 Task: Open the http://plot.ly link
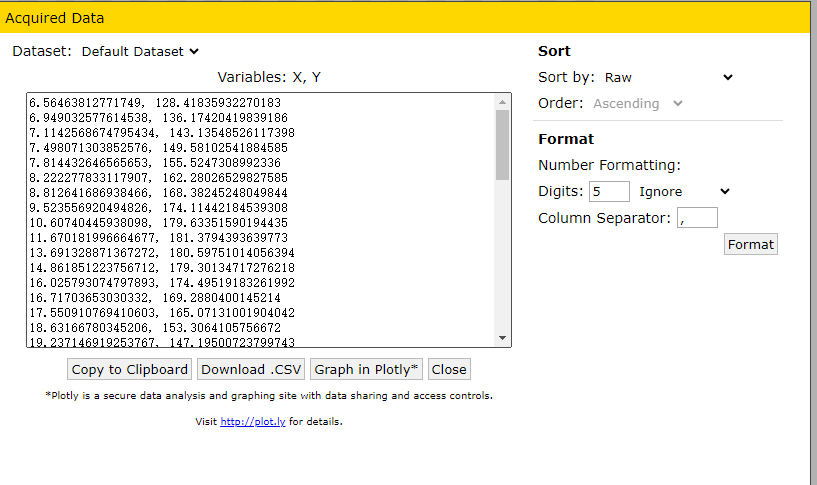click(253, 421)
